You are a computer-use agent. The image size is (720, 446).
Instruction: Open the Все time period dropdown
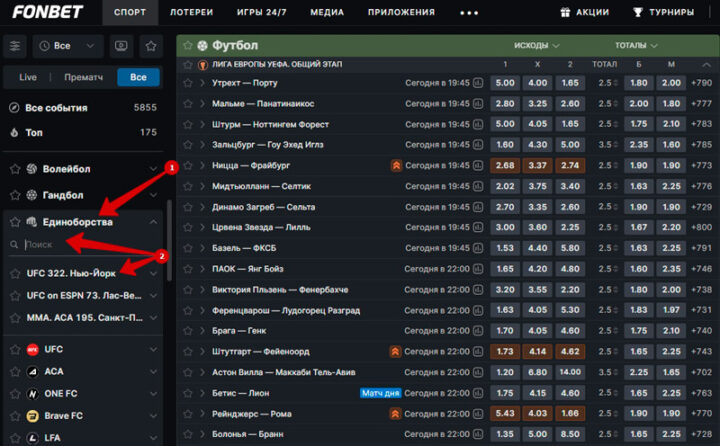tap(68, 46)
